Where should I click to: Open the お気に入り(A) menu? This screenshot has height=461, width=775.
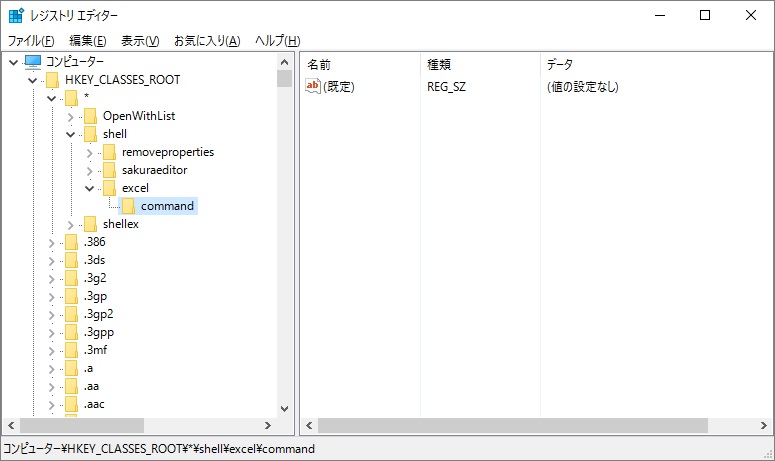pos(207,41)
